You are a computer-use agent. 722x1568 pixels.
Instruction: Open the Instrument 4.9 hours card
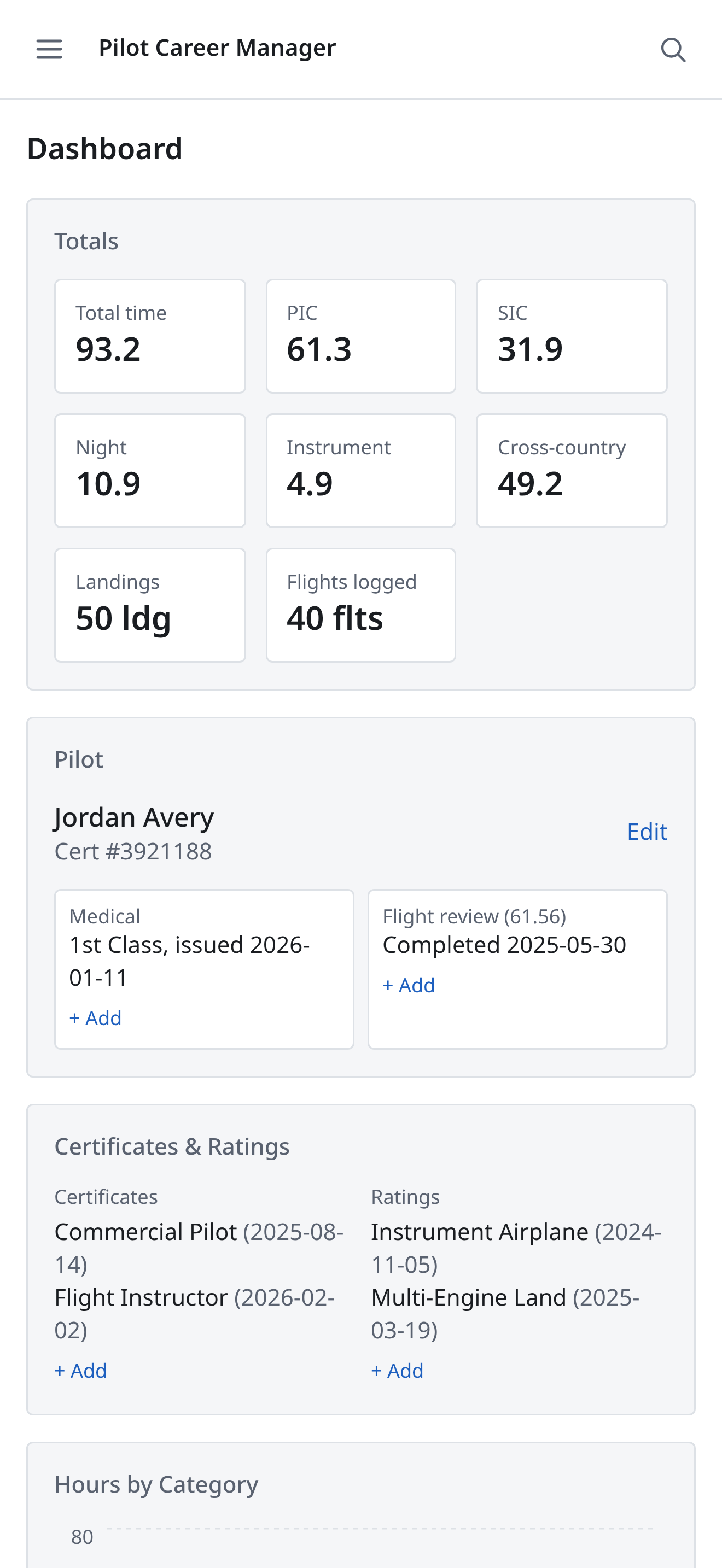coord(361,471)
